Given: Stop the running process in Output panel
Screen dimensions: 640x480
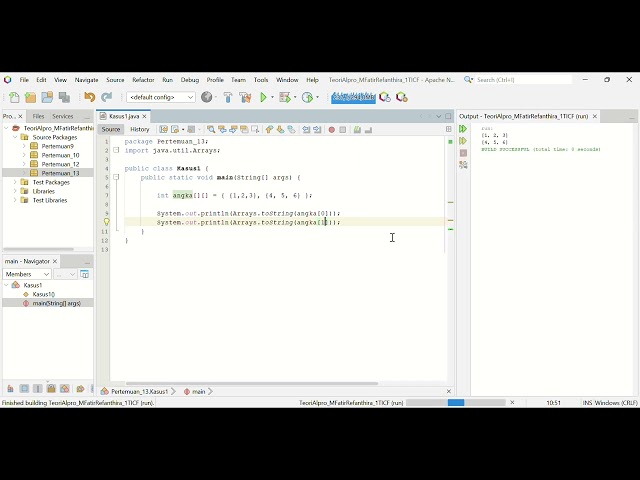Looking at the screenshot, I should (463, 153).
